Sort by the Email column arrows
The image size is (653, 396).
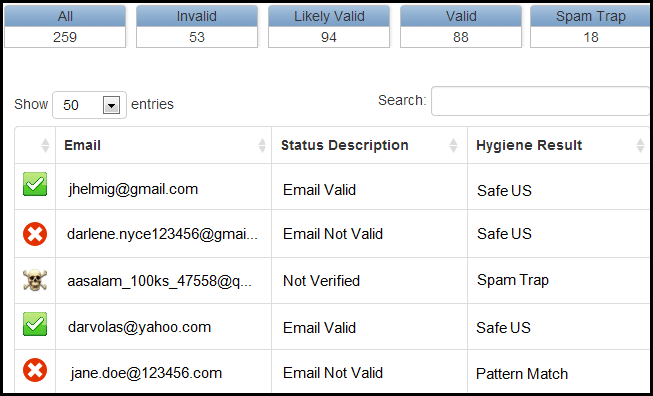pos(262,145)
